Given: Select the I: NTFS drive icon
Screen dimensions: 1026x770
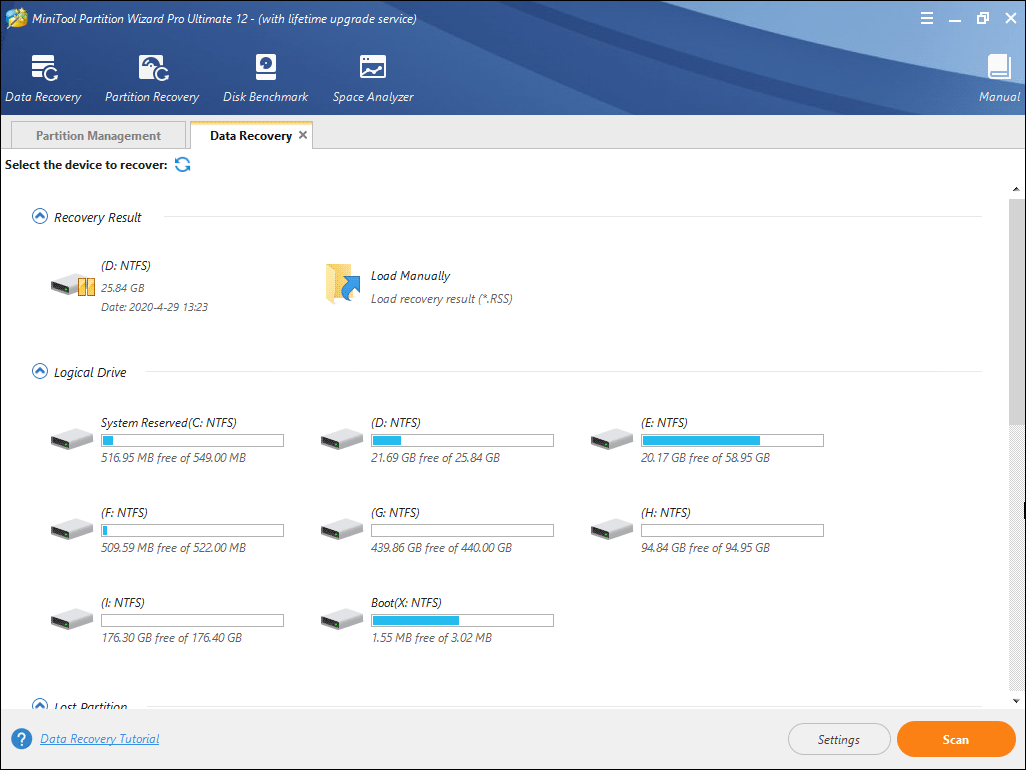Looking at the screenshot, I should point(72,619).
